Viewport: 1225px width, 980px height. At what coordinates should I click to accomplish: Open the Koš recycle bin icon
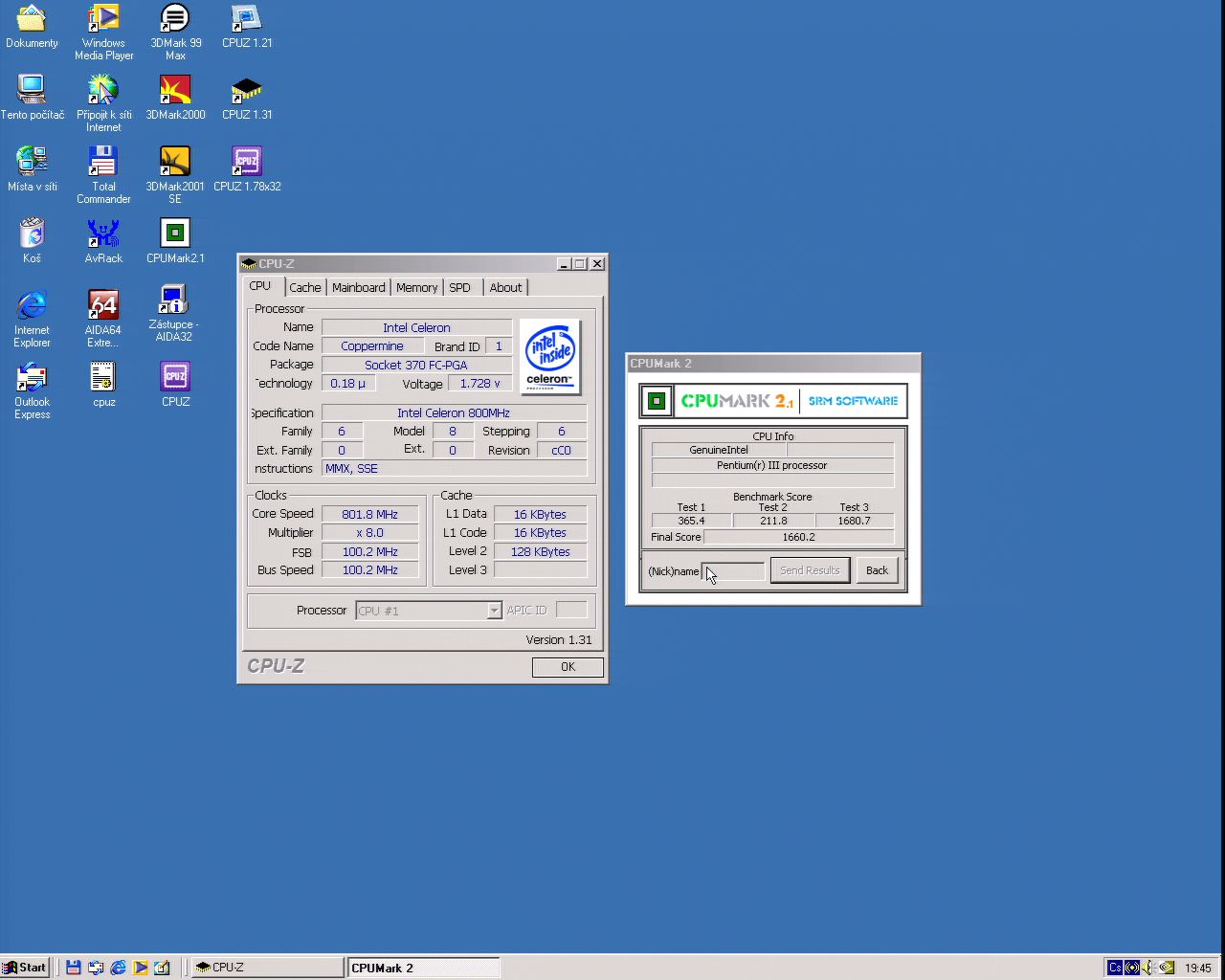click(32, 240)
